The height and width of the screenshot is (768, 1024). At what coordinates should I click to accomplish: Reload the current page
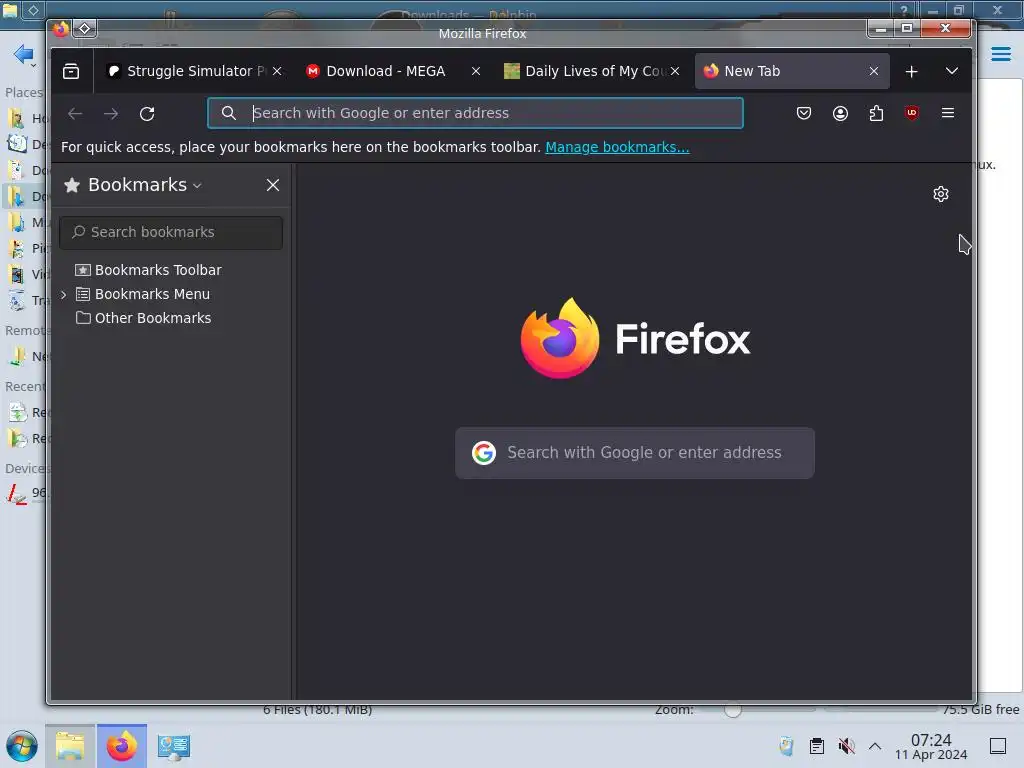[x=147, y=114]
